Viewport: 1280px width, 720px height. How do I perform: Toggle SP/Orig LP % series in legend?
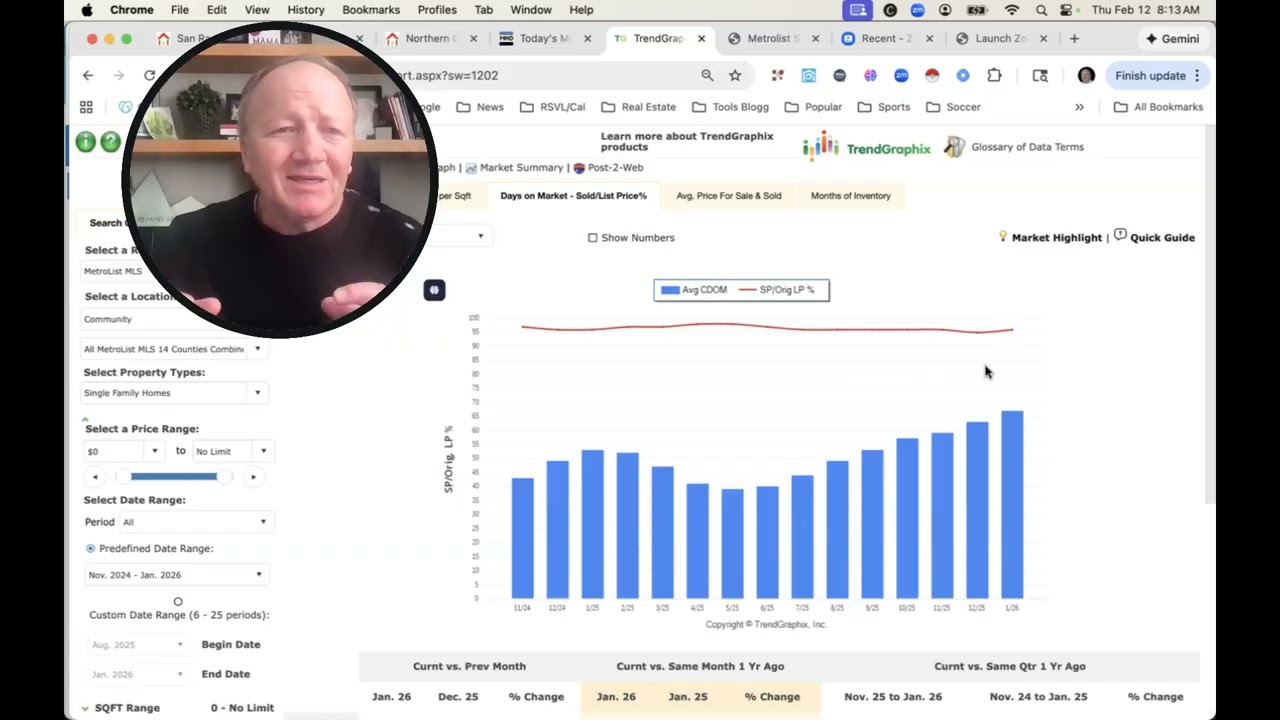[777, 290]
